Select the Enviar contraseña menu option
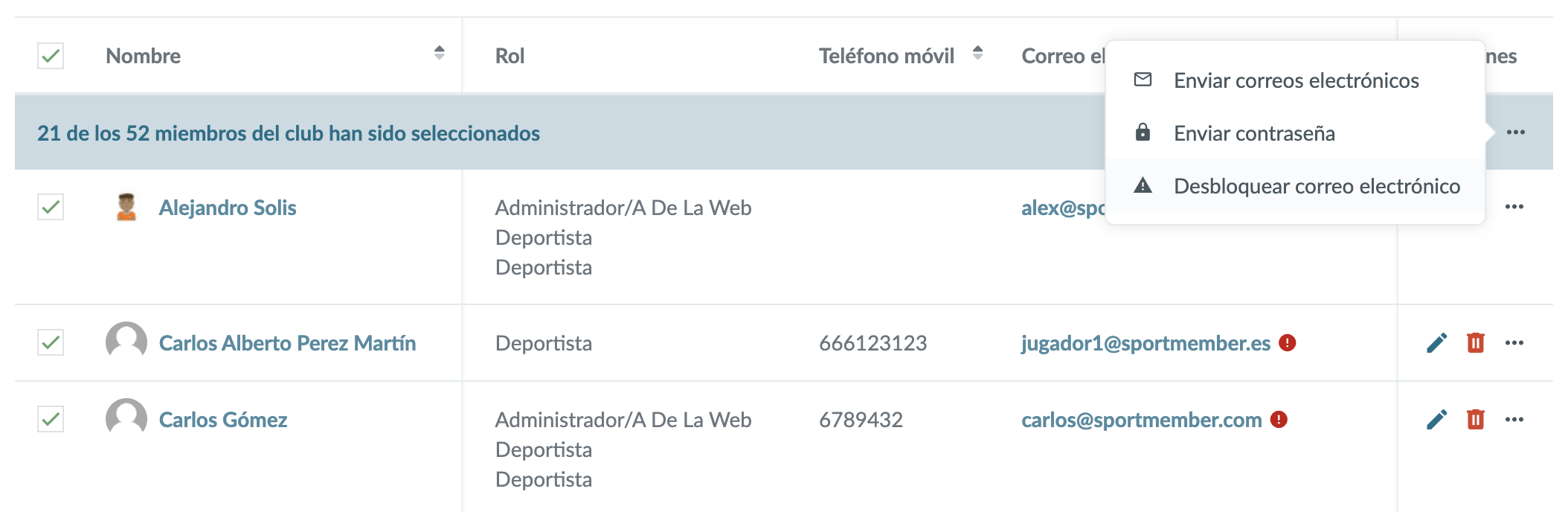The image size is (1568, 512). (x=1254, y=133)
